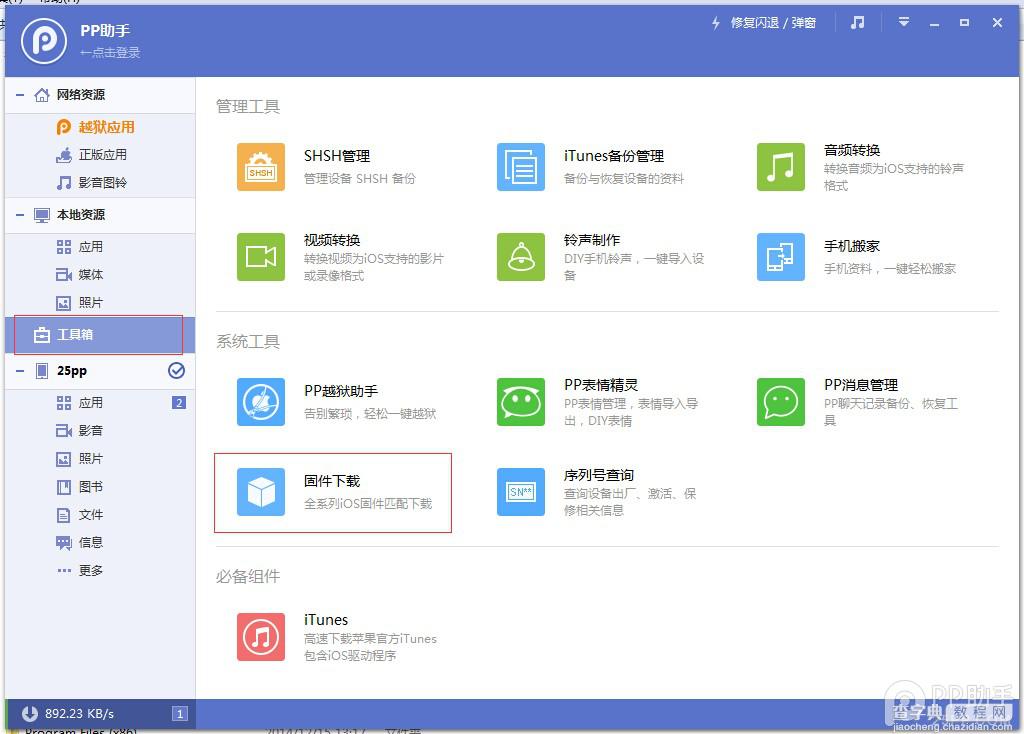The image size is (1024, 734).
Task: Click the 铃声制作 title text
Action: [x=592, y=240]
